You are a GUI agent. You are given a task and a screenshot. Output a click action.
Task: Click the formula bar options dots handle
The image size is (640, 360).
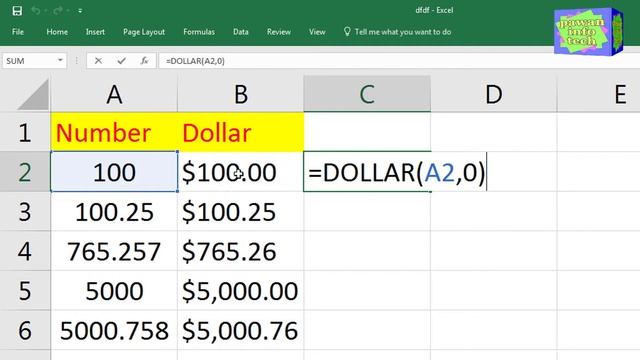point(77,61)
